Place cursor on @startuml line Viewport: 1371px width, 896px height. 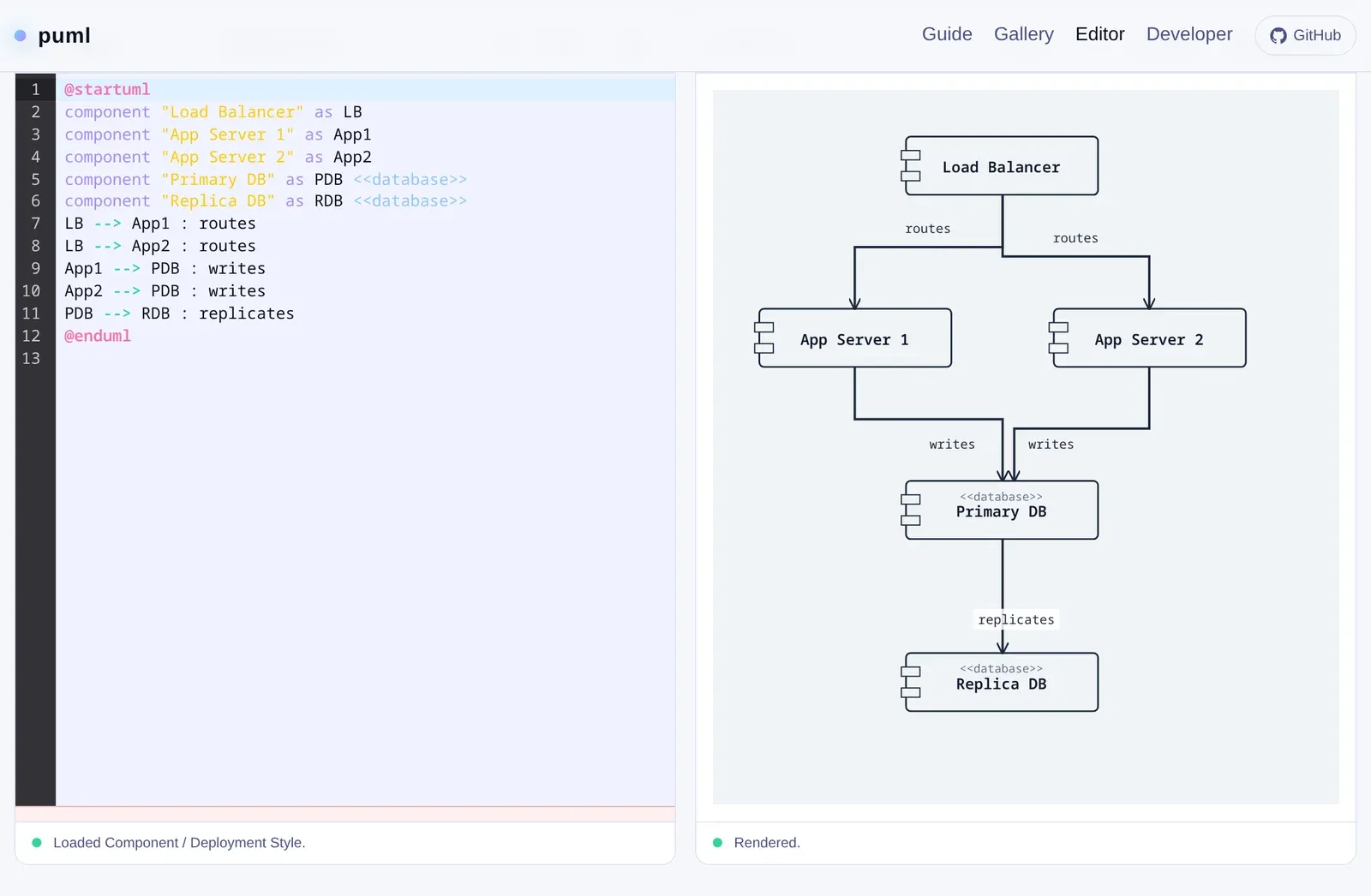tap(366, 89)
